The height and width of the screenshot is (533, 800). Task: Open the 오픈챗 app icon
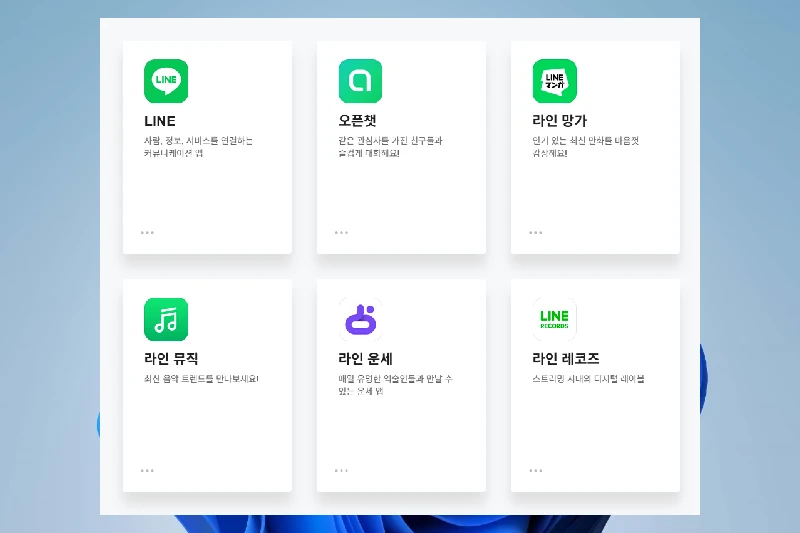(360, 81)
